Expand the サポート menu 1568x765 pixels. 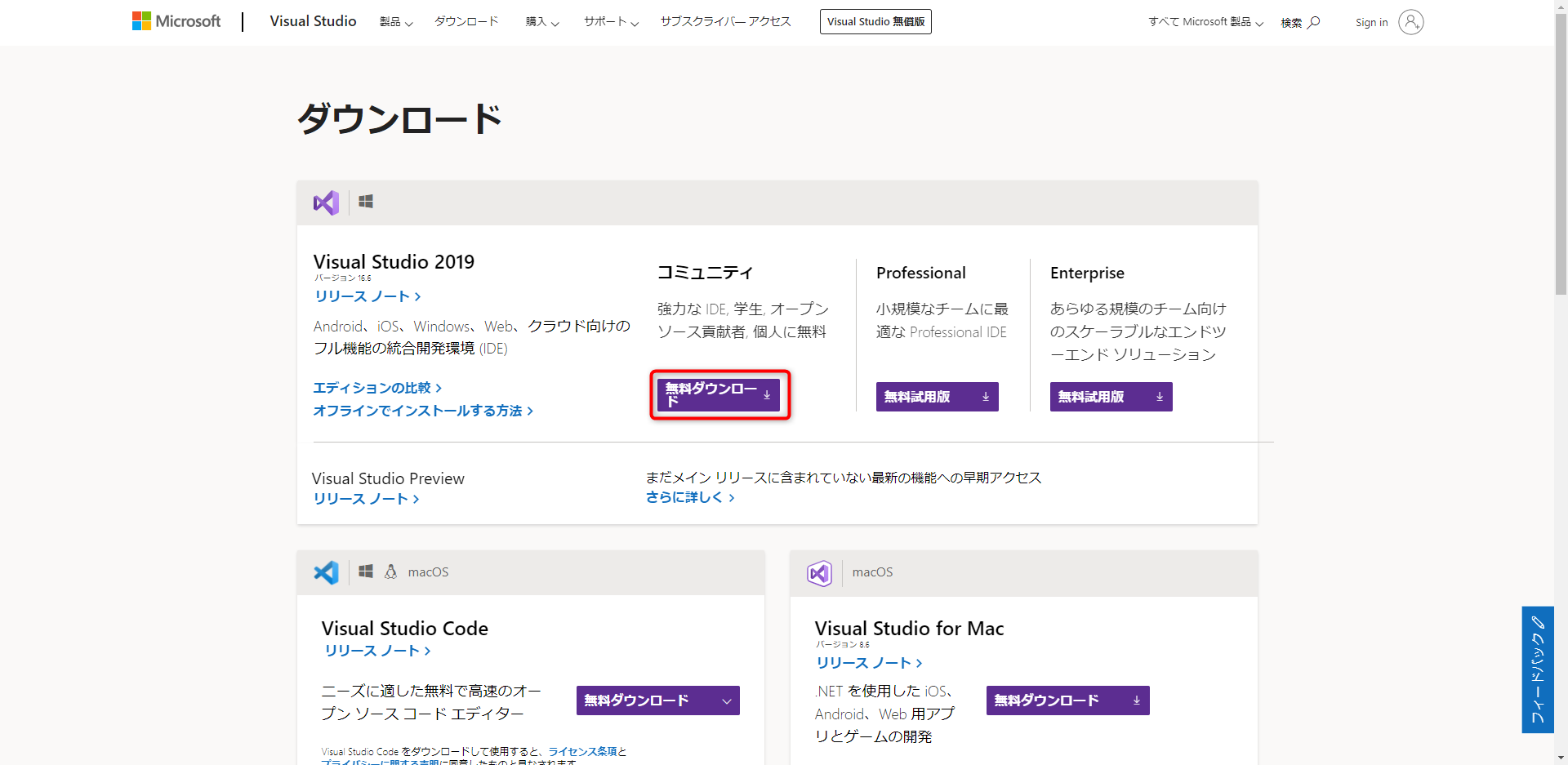tap(611, 22)
